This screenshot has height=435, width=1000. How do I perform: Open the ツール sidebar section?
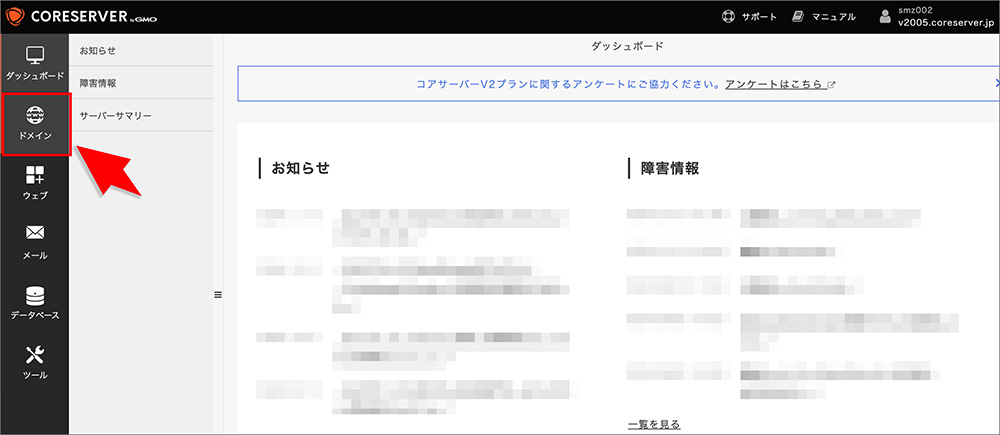point(35,363)
